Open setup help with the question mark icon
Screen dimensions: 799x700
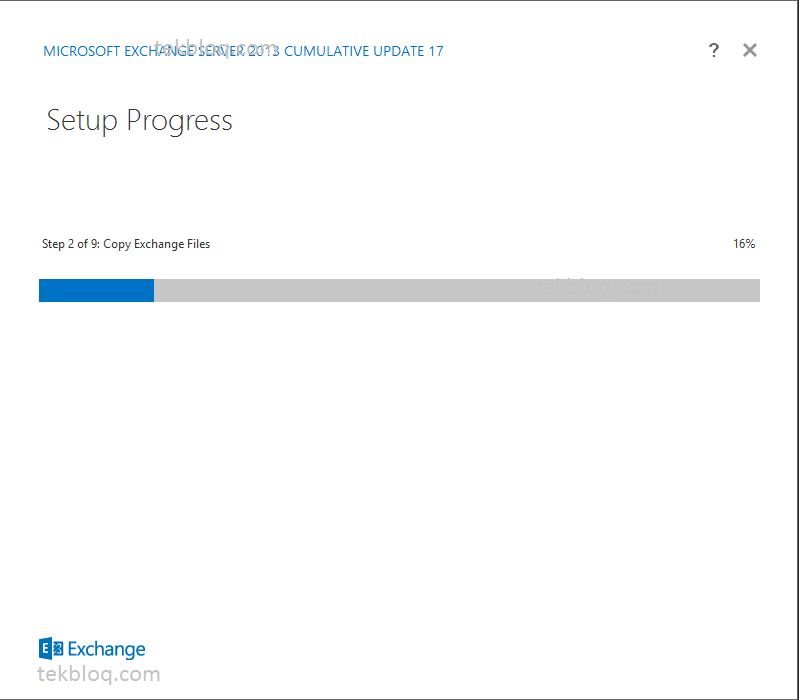(x=714, y=50)
